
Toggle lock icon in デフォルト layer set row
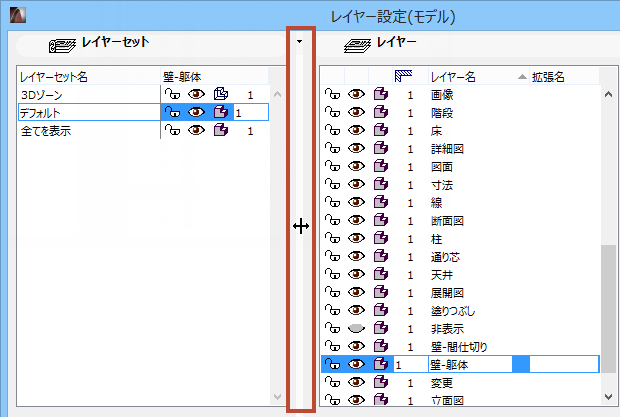[172, 113]
